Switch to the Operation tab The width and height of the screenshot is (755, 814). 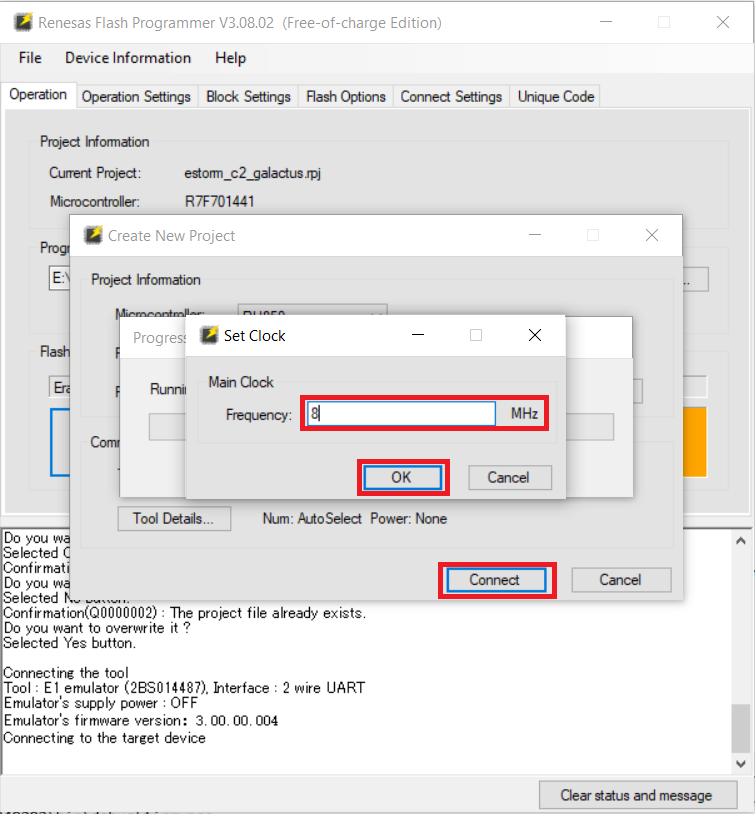(x=38, y=95)
